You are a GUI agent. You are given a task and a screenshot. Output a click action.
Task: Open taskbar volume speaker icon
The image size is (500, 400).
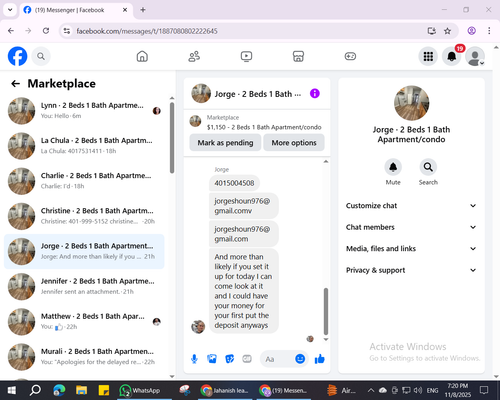click(418, 390)
